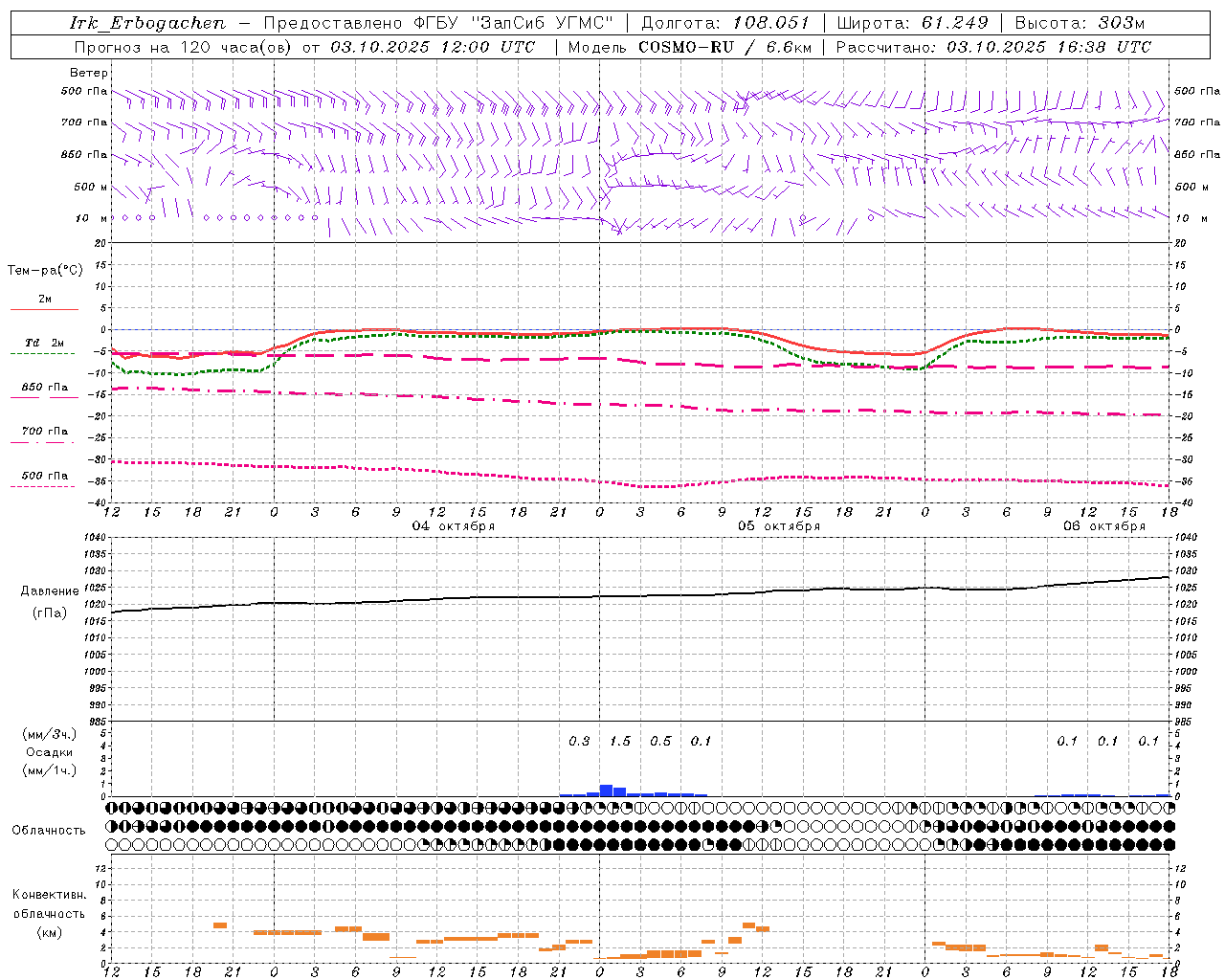Click the Модель COSMO-RU / 6.6км label

point(690,47)
